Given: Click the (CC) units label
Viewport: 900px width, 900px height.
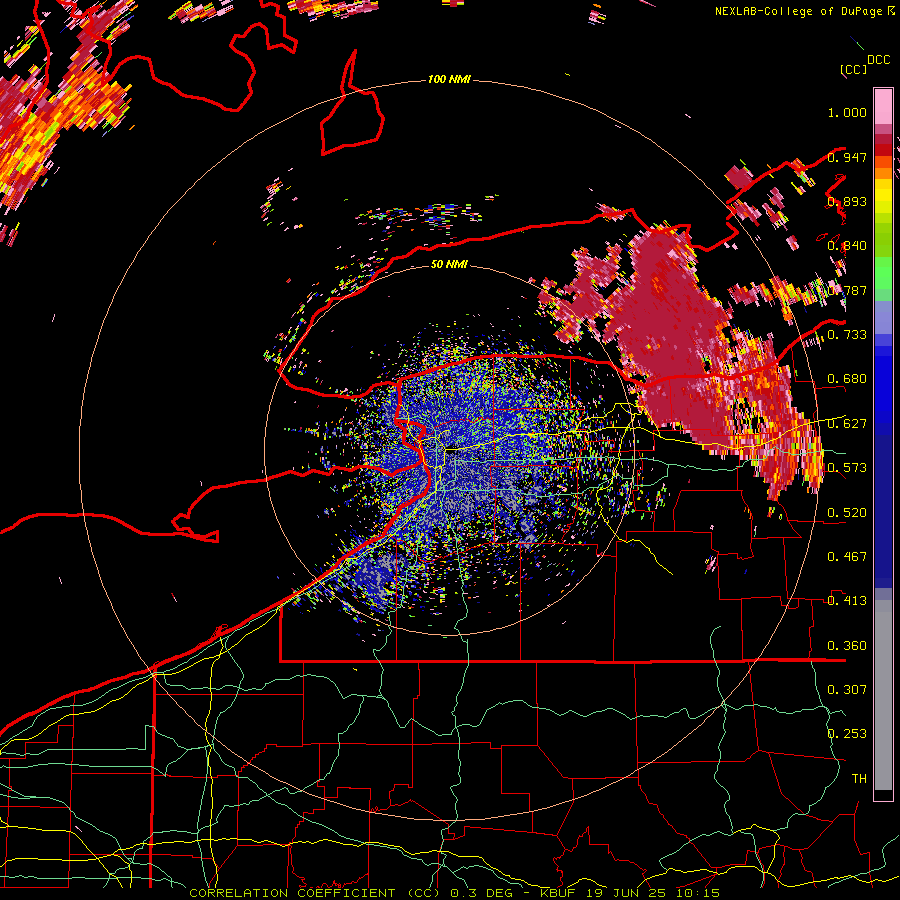Looking at the screenshot, I should (854, 69).
